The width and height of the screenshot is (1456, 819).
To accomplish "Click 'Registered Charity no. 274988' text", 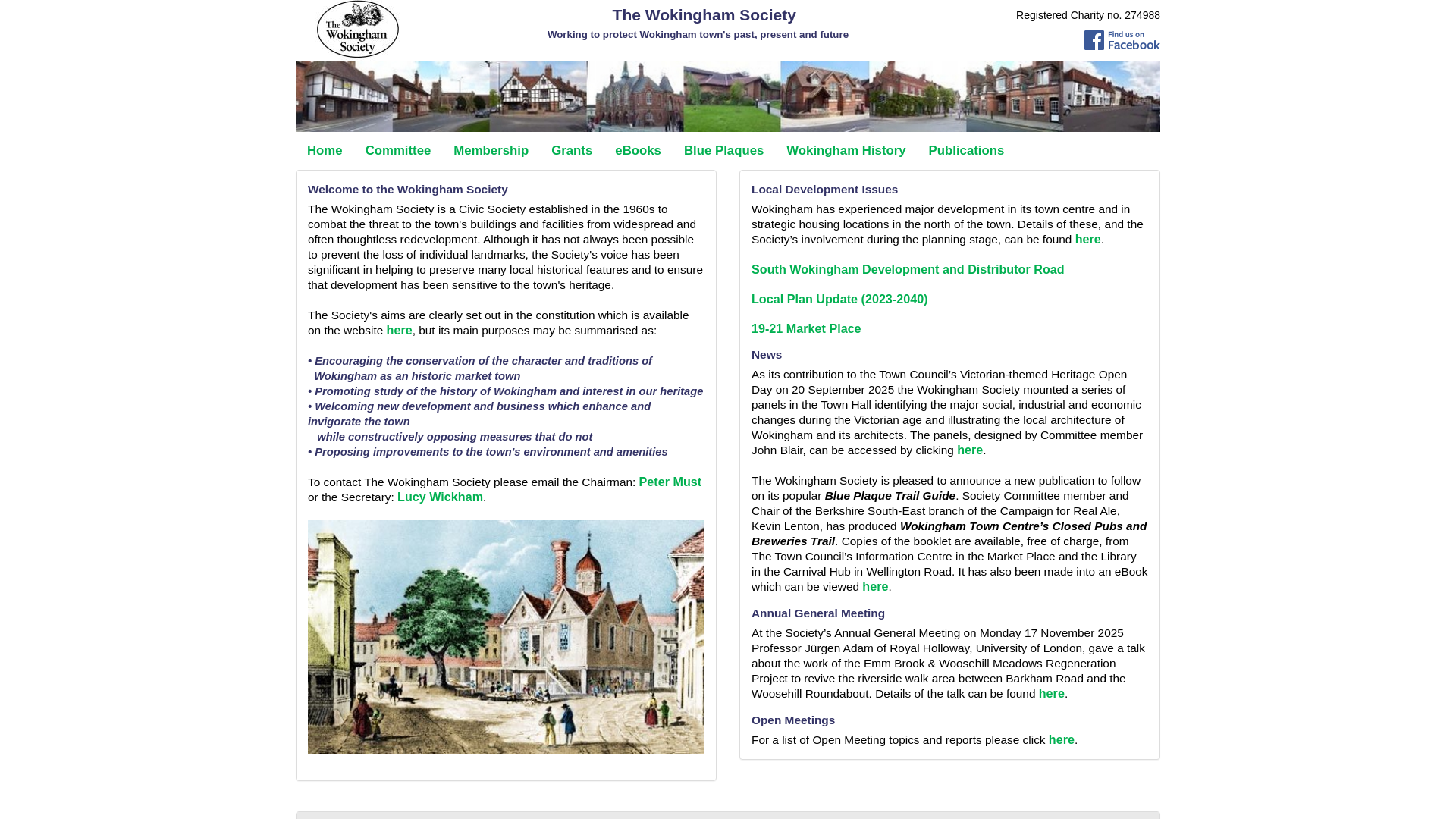I will pyautogui.click(x=1087, y=15).
